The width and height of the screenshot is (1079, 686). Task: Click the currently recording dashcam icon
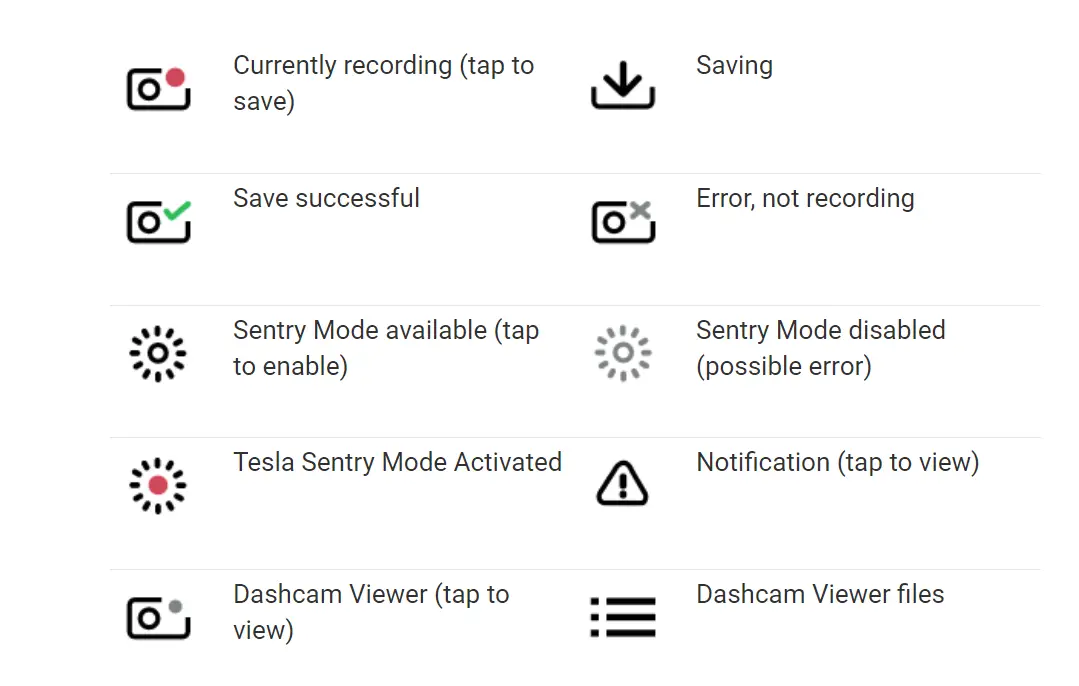click(x=158, y=88)
